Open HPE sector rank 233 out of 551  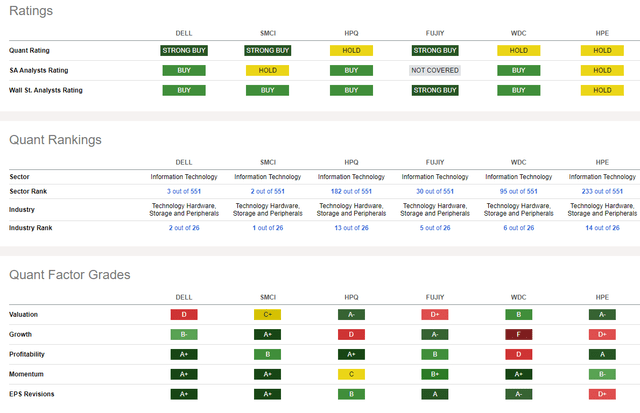point(602,191)
